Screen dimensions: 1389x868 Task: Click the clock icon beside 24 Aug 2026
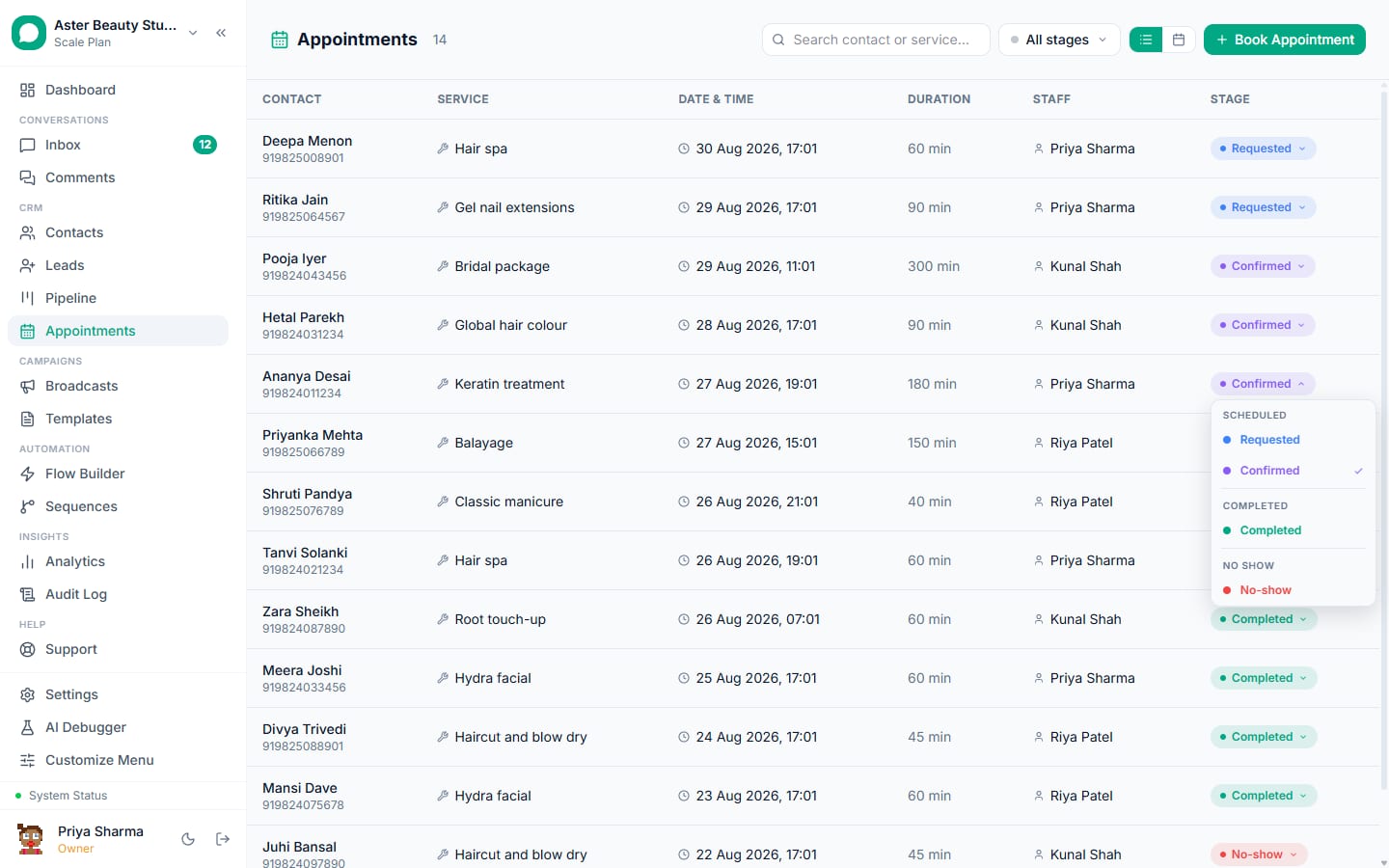(684, 737)
